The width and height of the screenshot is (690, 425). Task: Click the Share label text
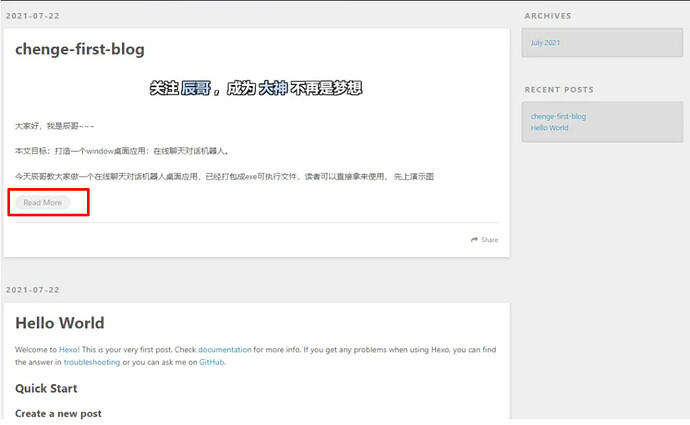click(x=490, y=240)
